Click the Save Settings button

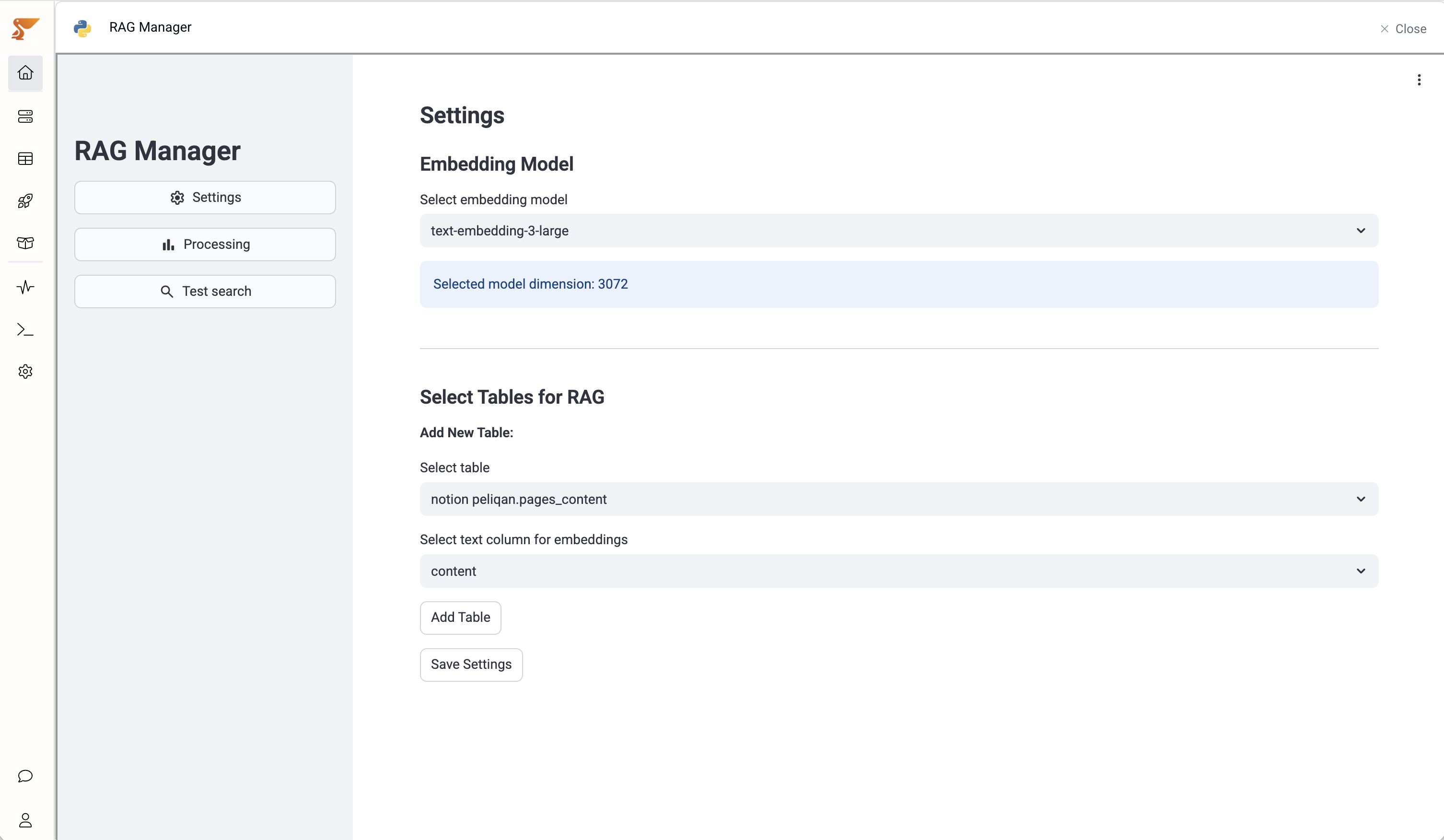point(471,665)
